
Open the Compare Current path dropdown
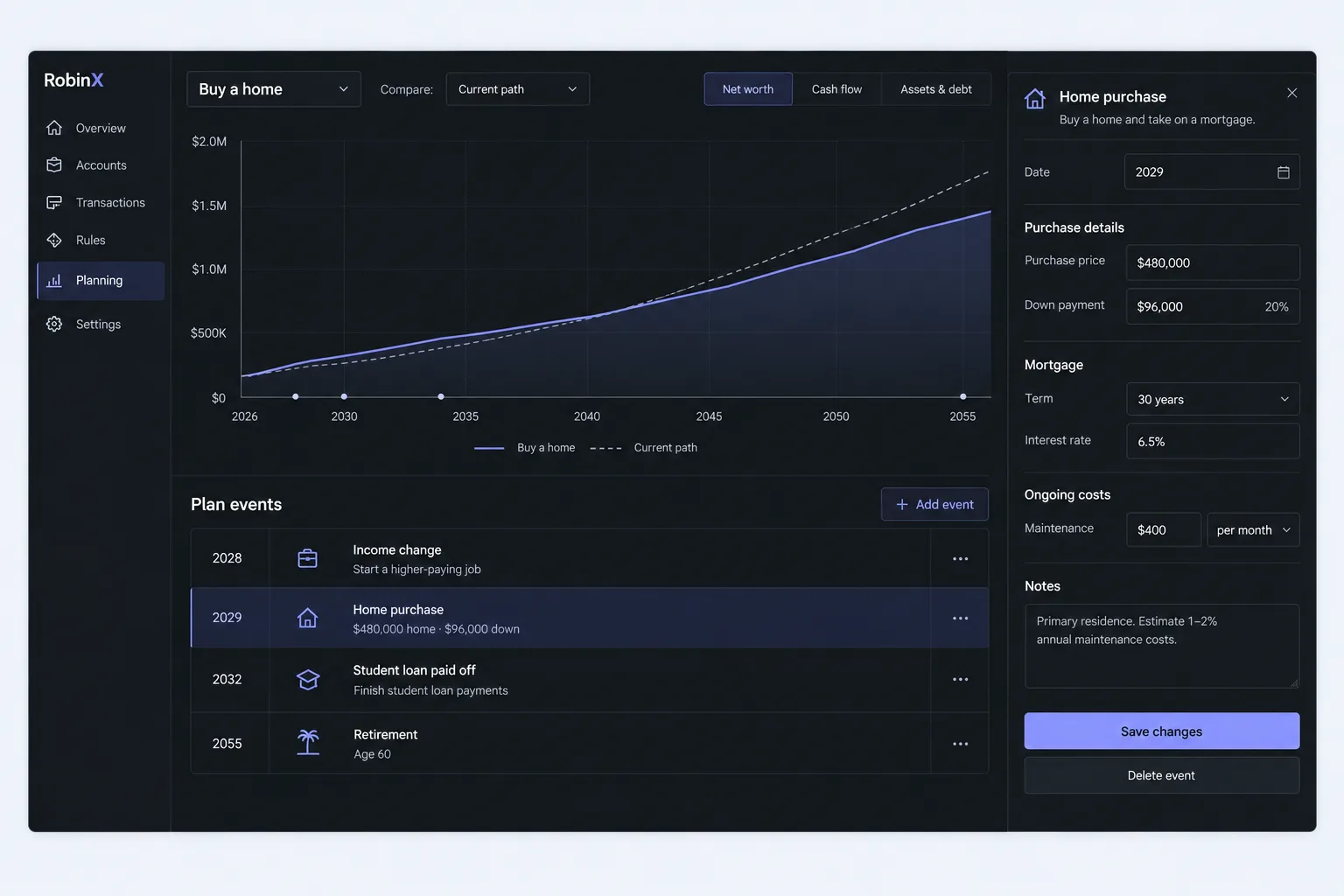518,89
